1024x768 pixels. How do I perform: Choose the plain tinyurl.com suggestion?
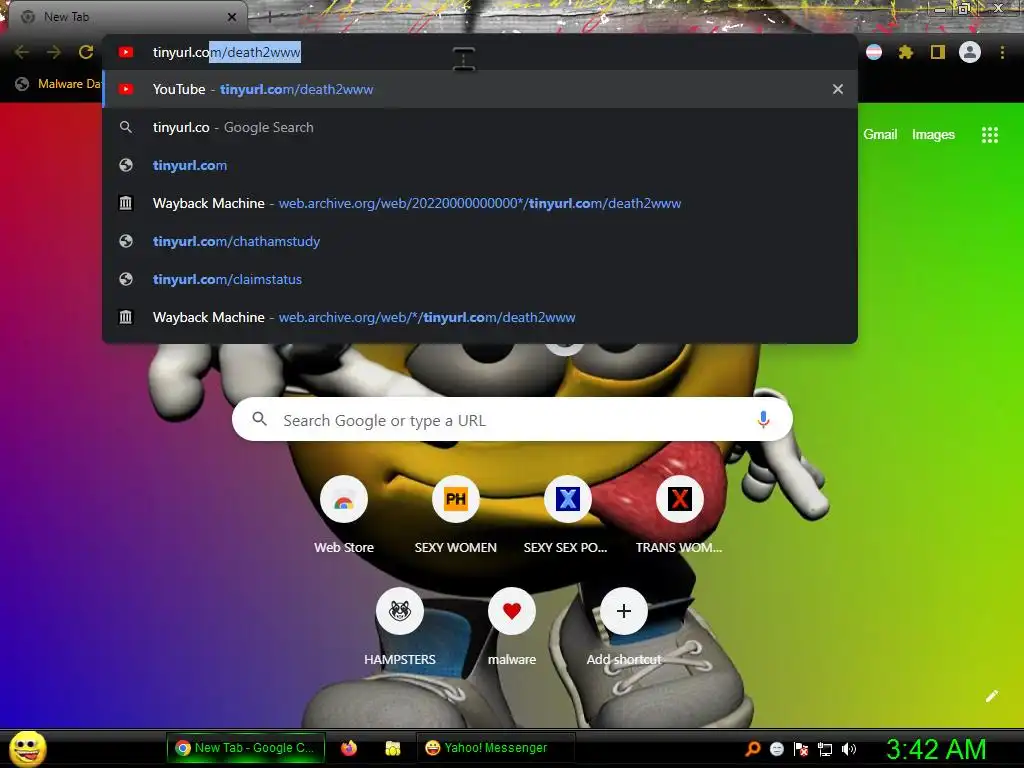[480, 165]
